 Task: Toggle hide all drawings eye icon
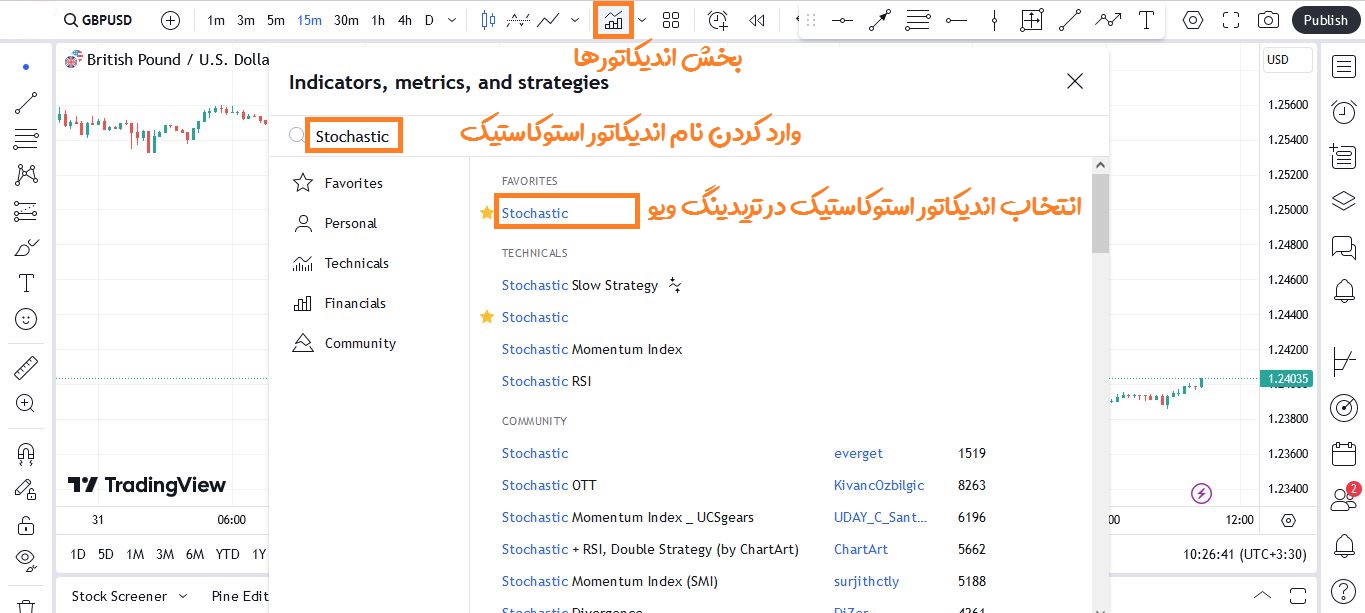coord(26,558)
